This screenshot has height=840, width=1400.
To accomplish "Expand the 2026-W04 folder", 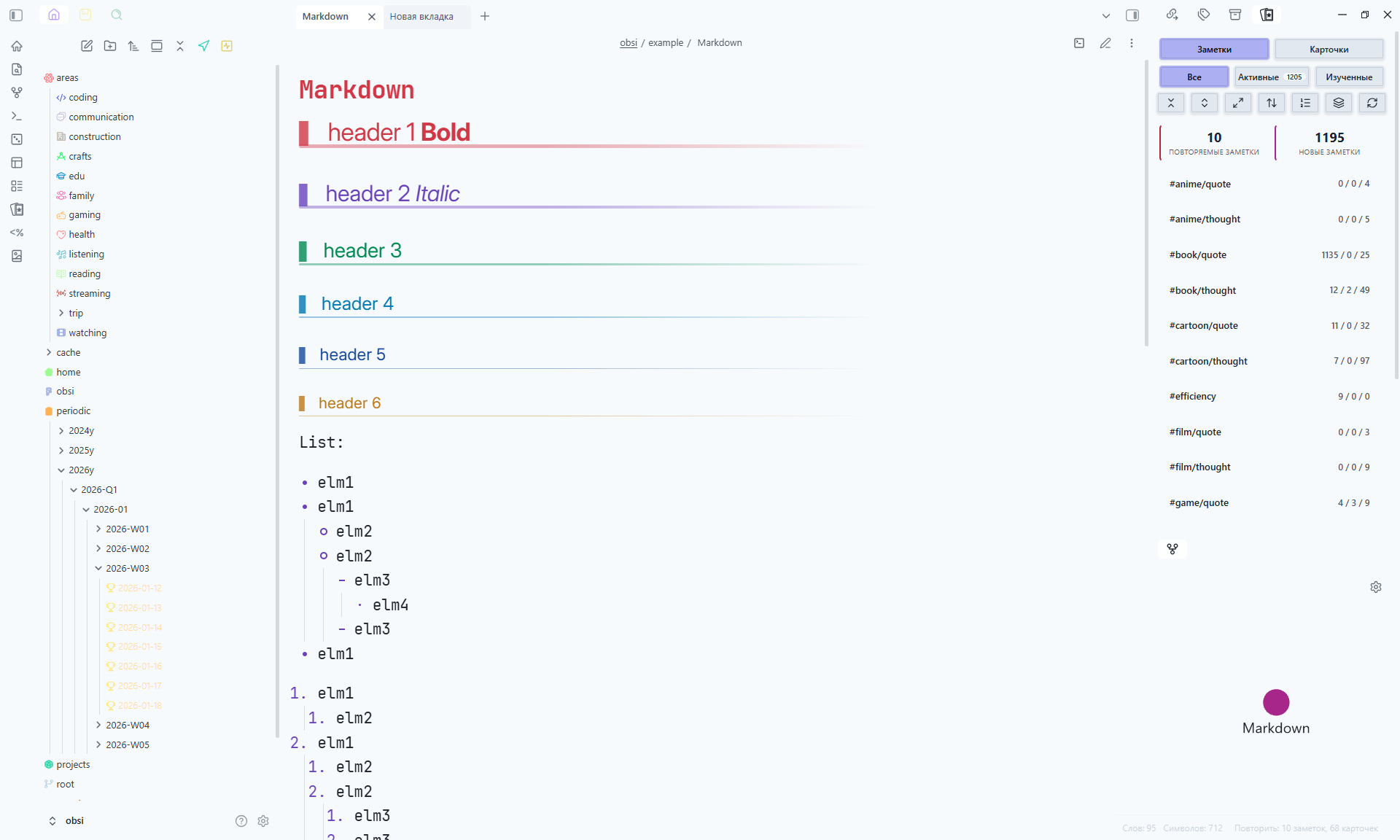I will click(98, 725).
